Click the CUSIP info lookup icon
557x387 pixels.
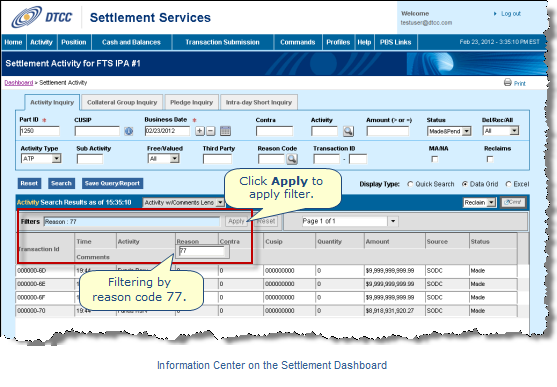(129, 131)
